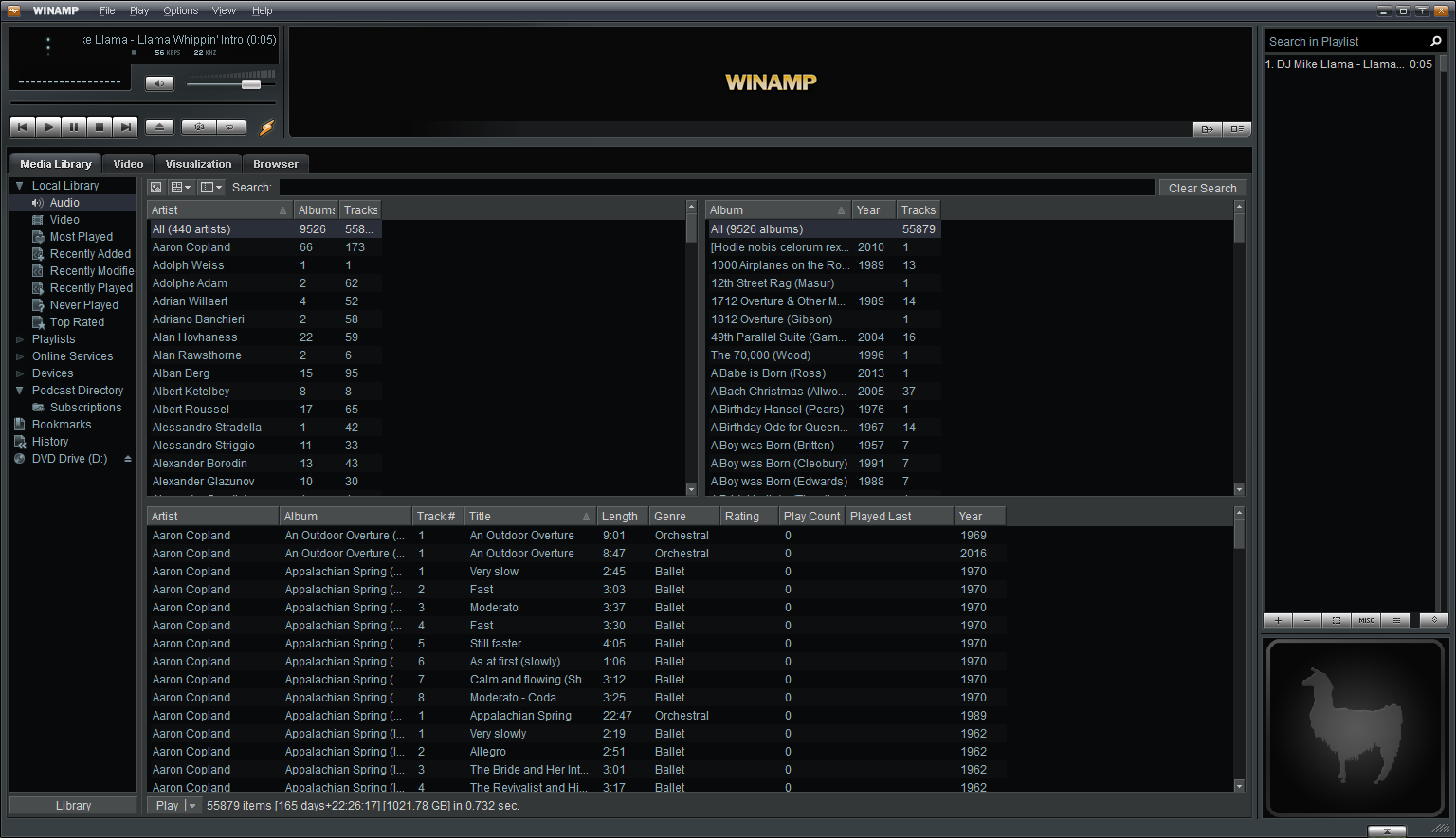Switch to the Visualization tab
The height and width of the screenshot is (838, 1456).
(198, 164)
